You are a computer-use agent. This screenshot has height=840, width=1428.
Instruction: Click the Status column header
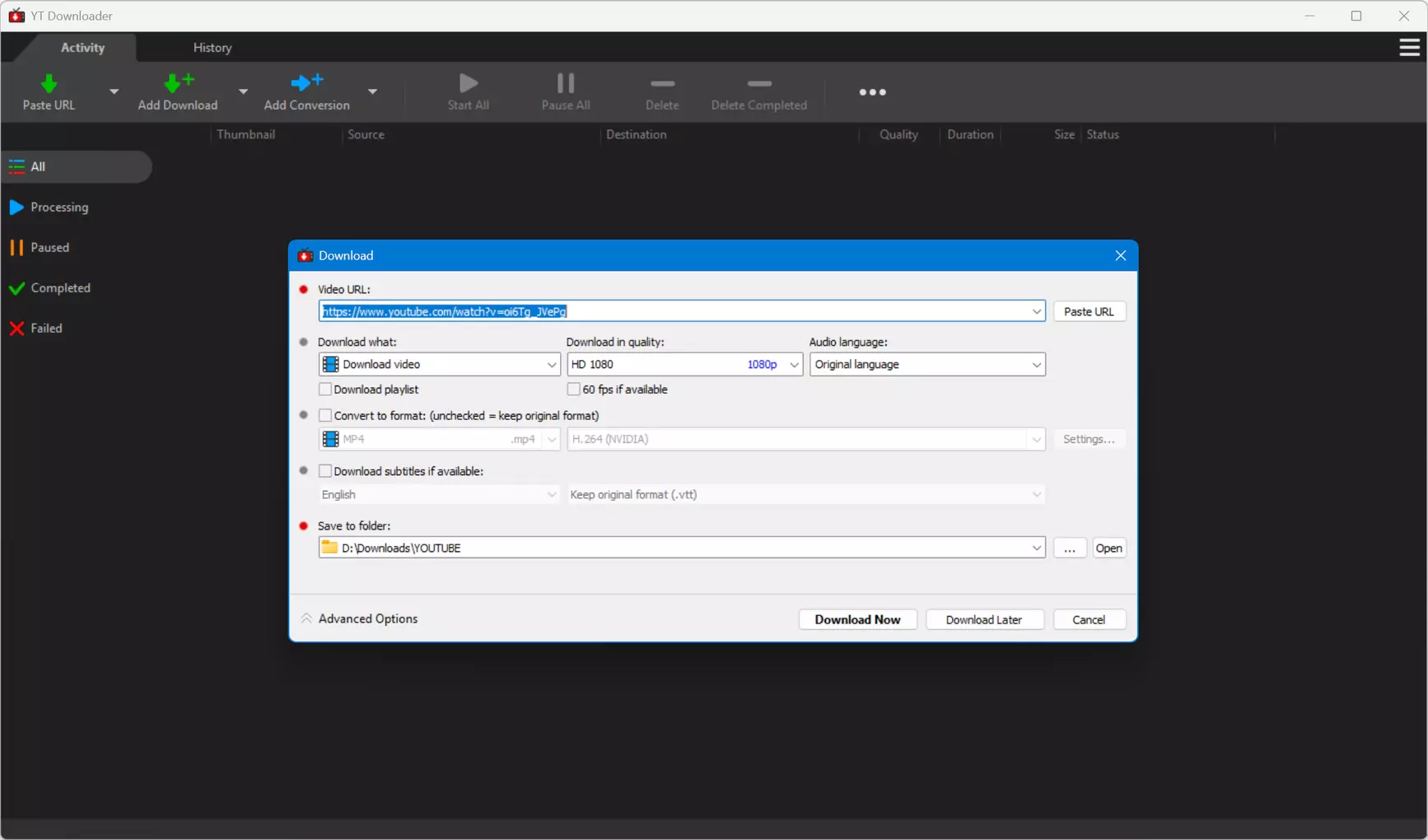click(x=1103, y=134)
